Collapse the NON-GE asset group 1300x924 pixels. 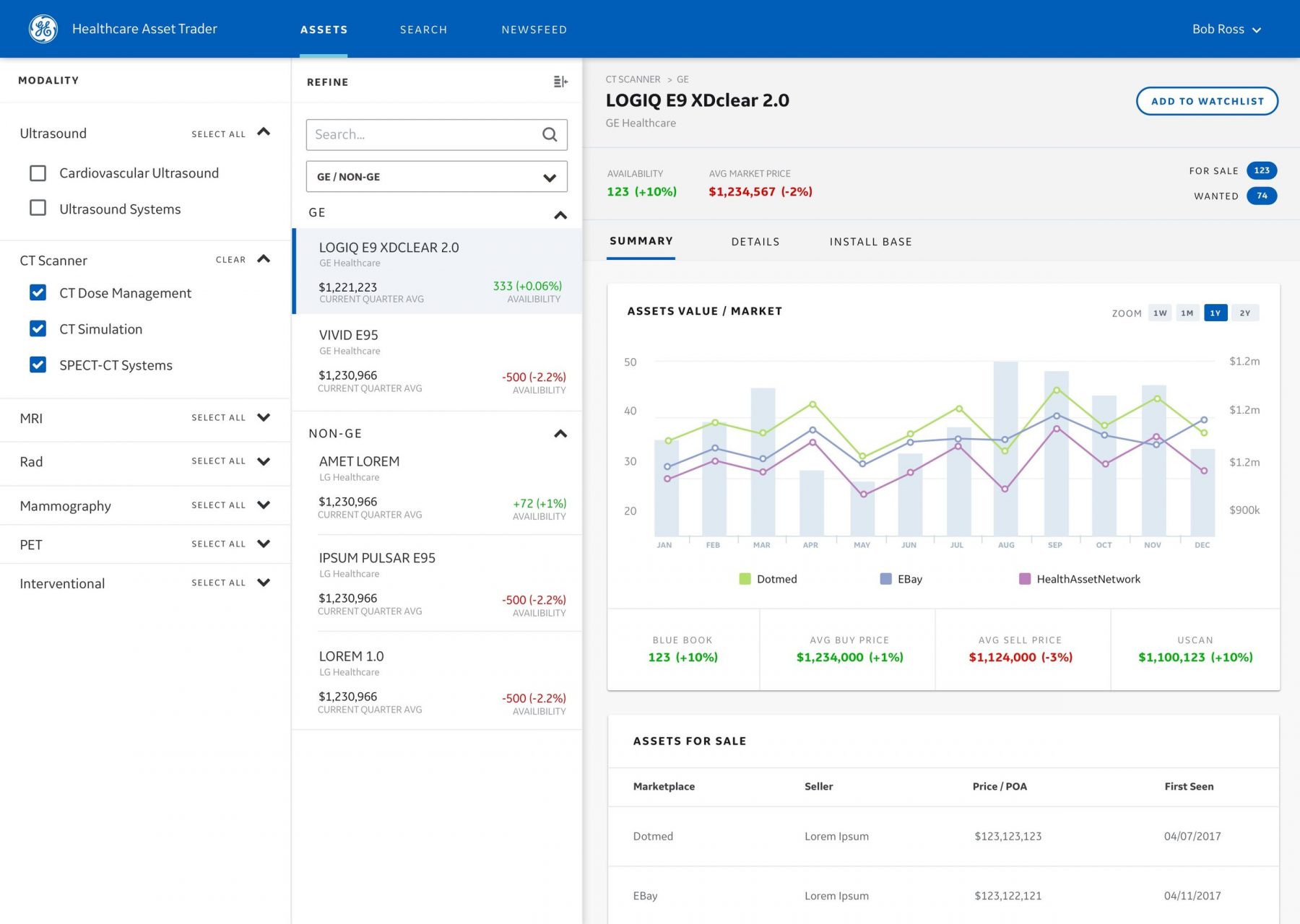pos(560,434)
